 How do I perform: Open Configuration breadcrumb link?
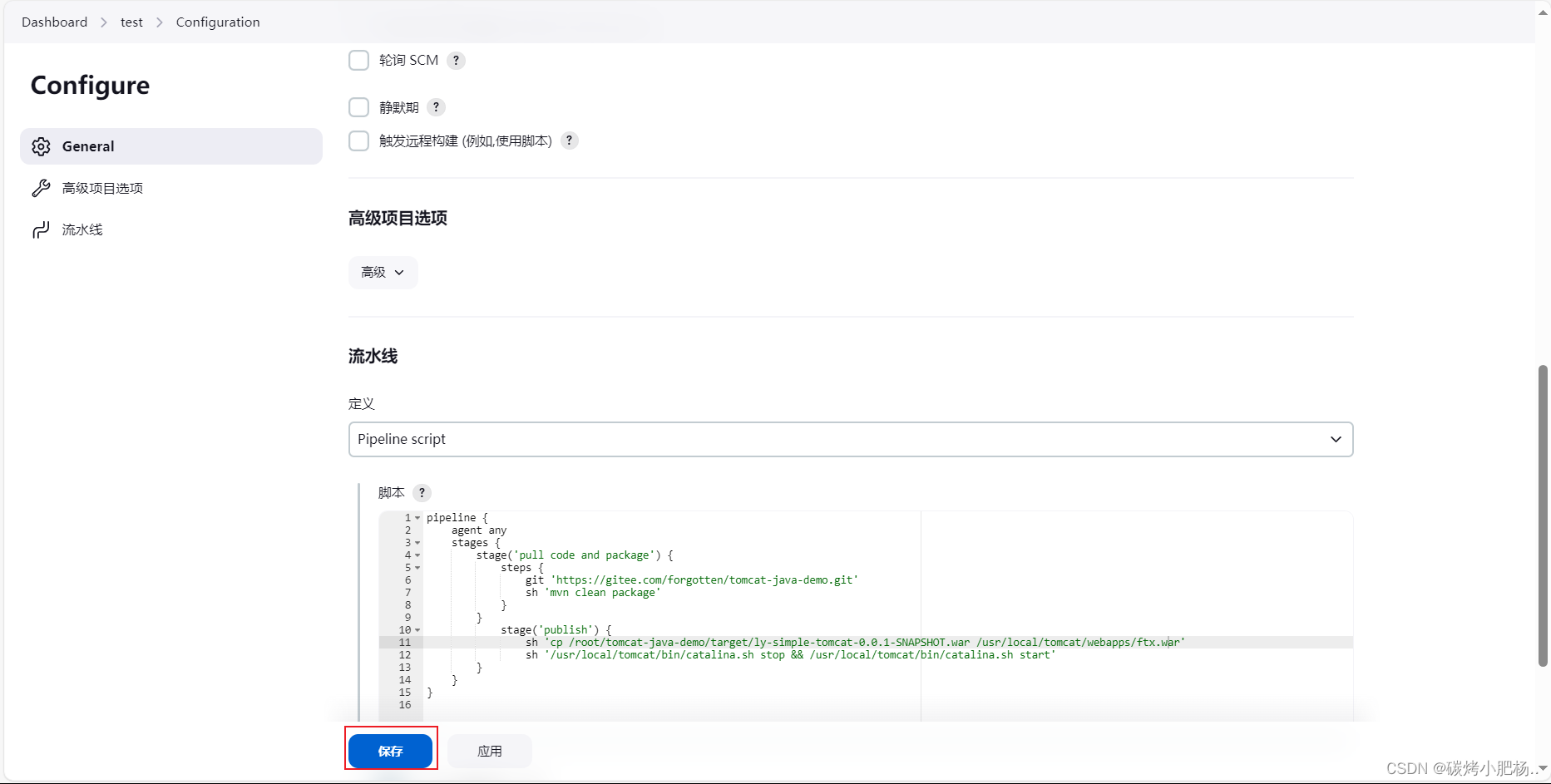(218, 22)
